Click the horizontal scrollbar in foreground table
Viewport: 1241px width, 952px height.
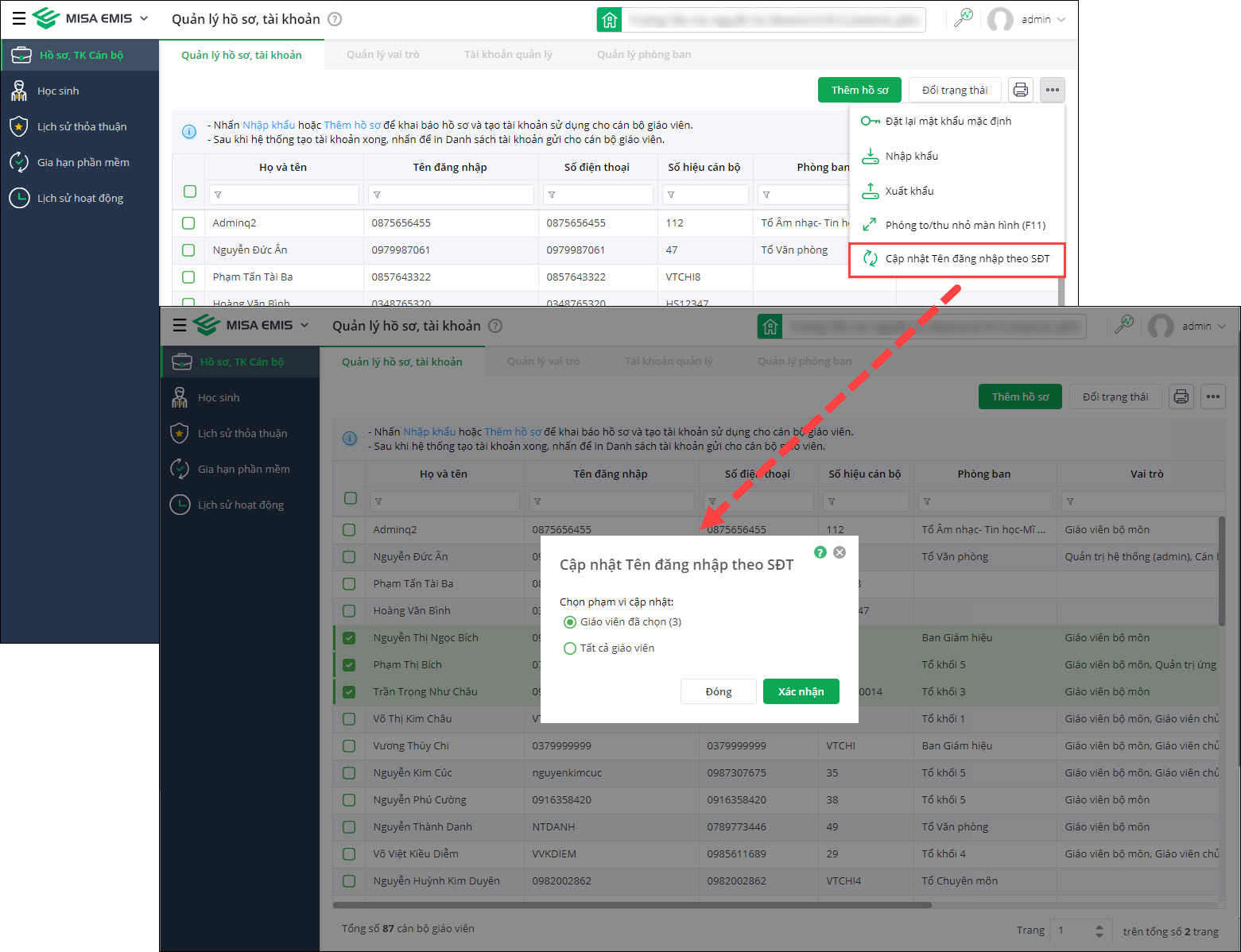tap(633, 904)
